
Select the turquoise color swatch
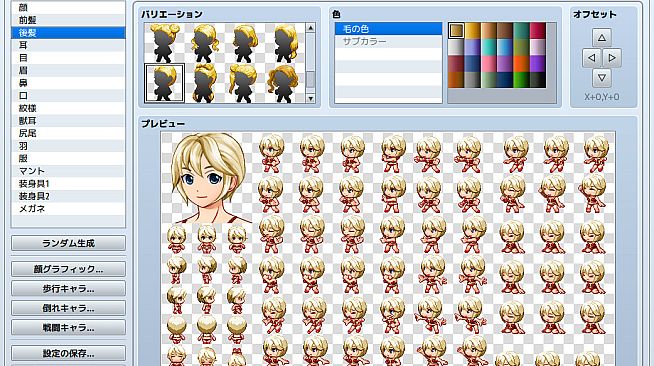(489, 47)
